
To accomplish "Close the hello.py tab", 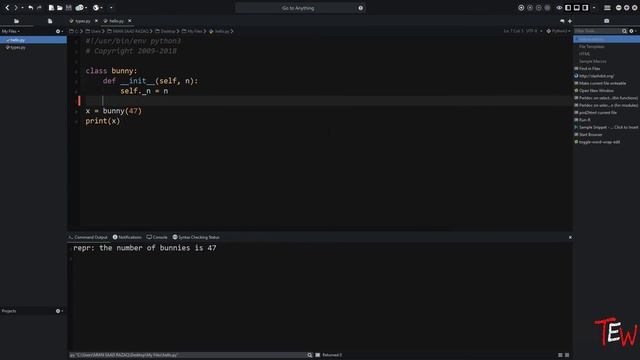I will (x=130, y=21).
